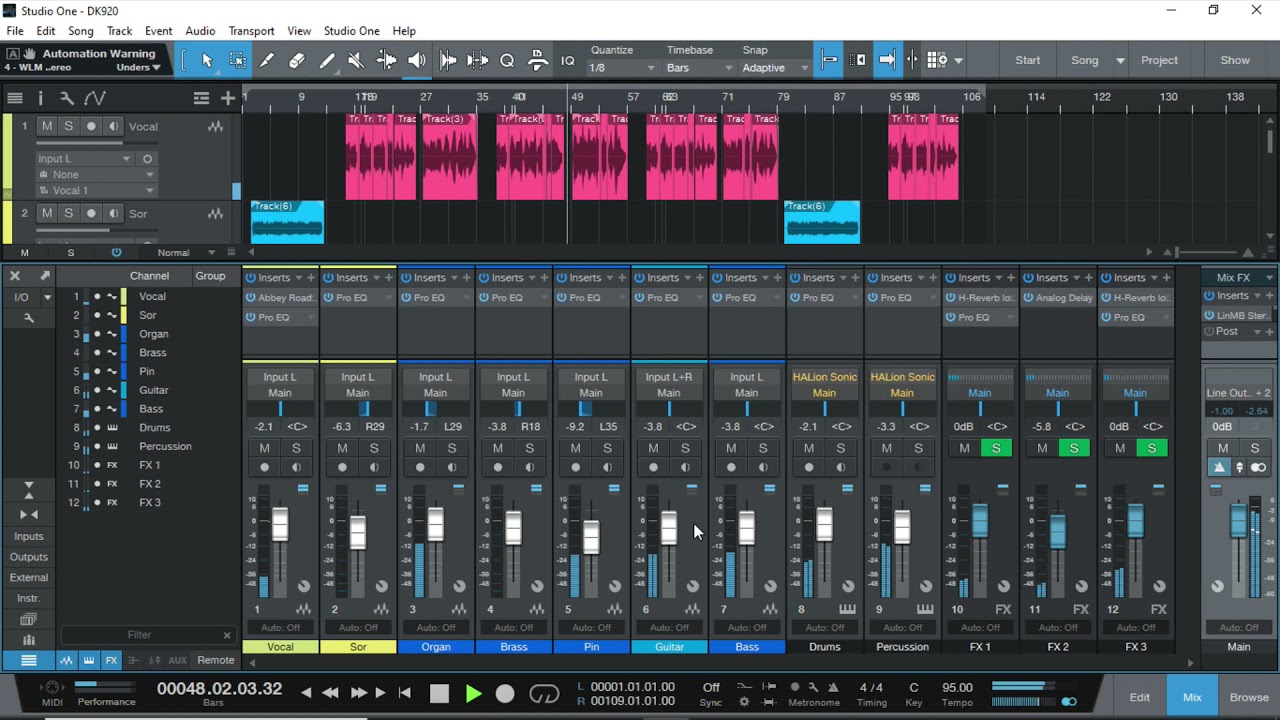Image resolution: width=1280 pixels, height=720 pixels.
Task: Open the Audio menu
Action: pos(200,31)
